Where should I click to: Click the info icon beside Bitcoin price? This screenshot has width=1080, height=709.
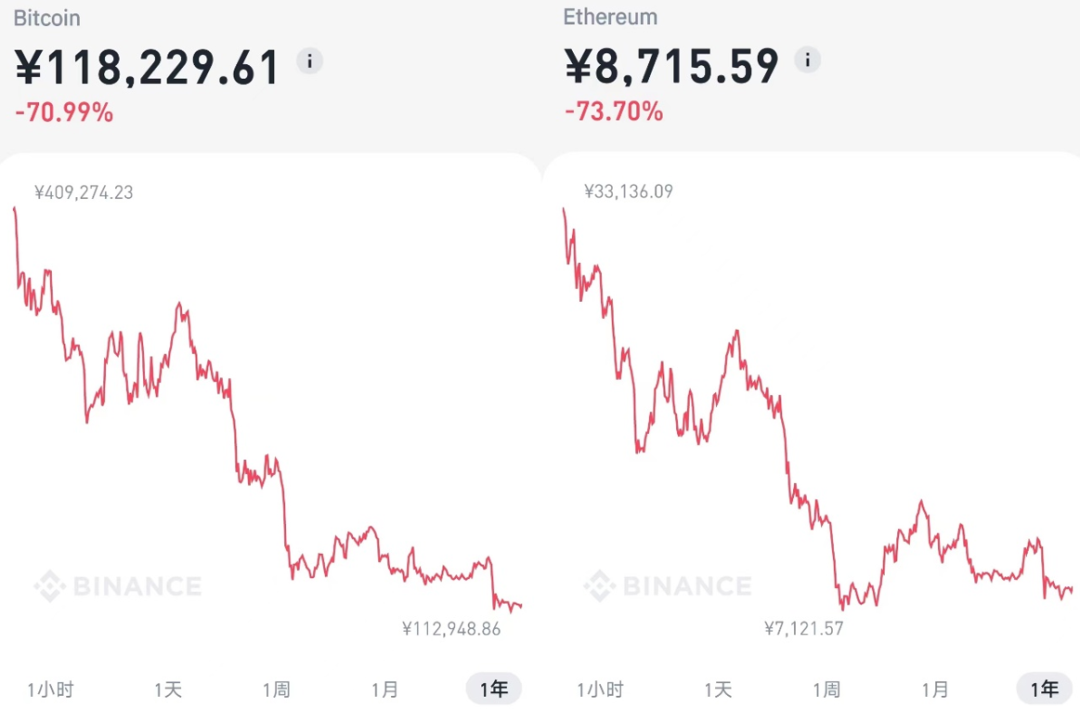309,61
